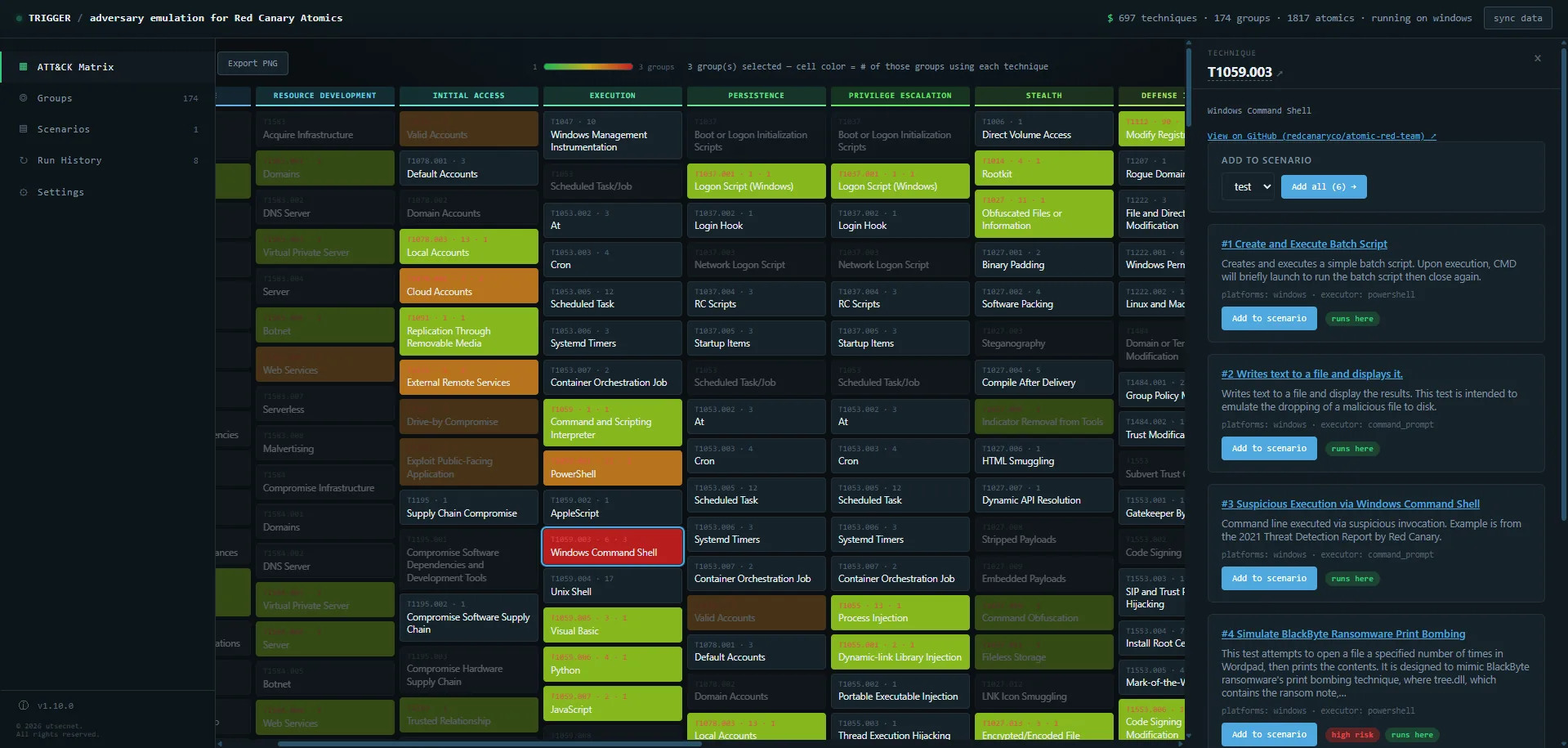This screenshot has width=1568, height=748.
Task: Click the Initial Access tactic header
Action: 468,96
